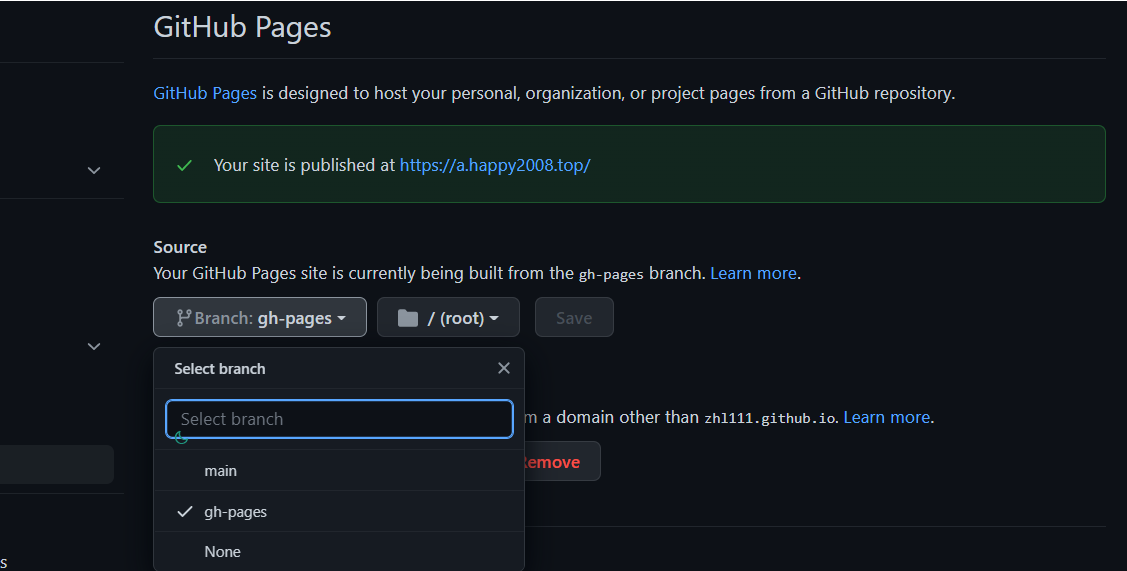Viewport: 1127px width, 571px height.
Task: Choose the main branch option
Action: pos(339,470)
